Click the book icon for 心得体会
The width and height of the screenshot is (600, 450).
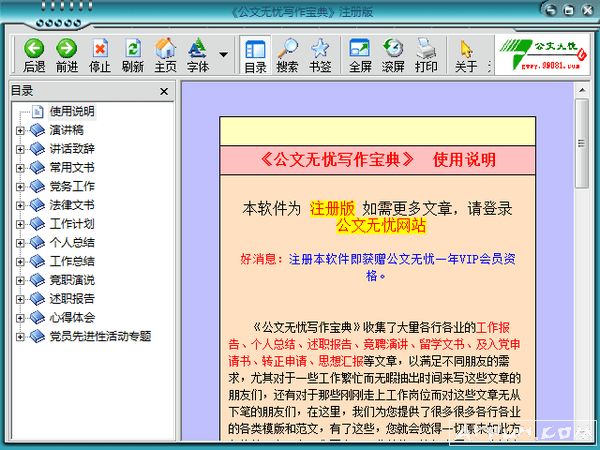pyautogui.click(x=37, y=318)
